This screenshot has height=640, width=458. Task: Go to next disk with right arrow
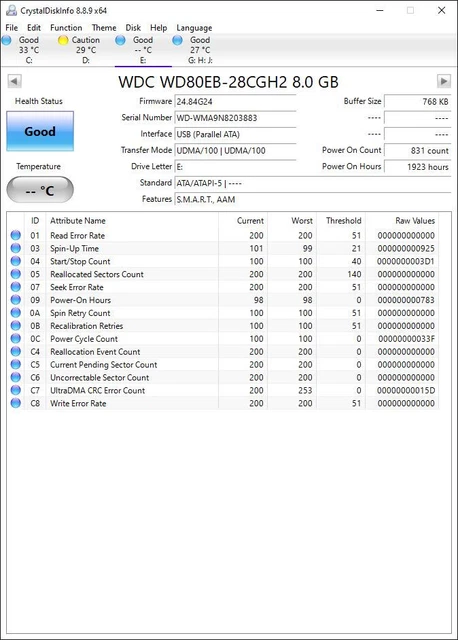pos(444,81)
